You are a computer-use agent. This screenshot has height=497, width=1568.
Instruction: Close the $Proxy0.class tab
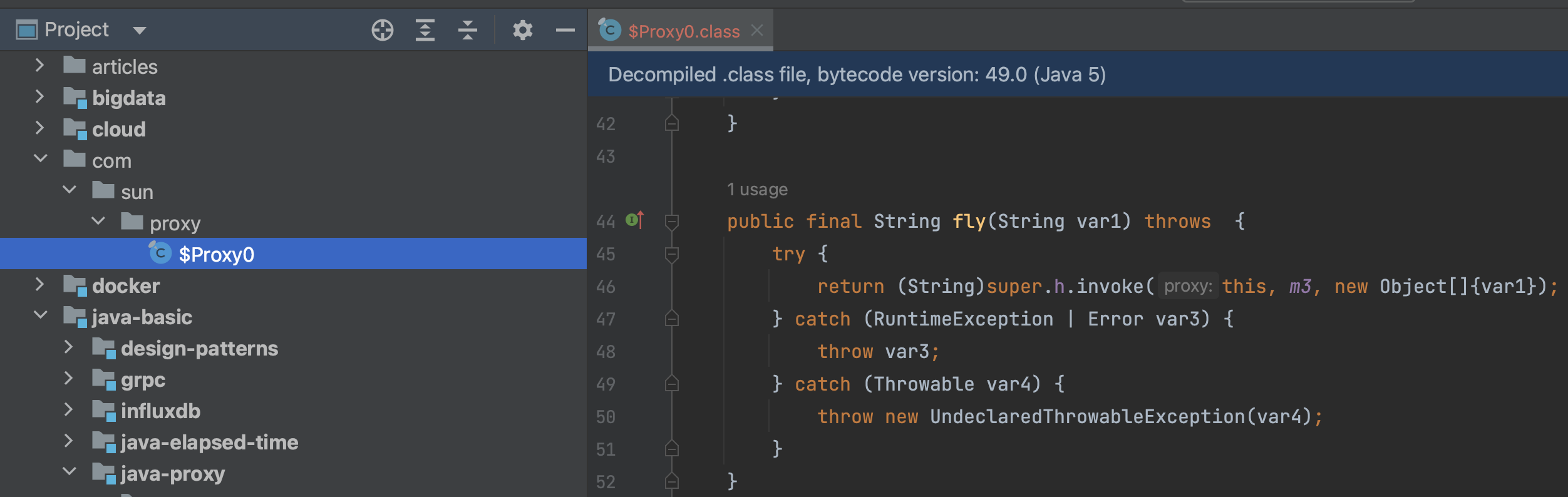coord(757,30)
